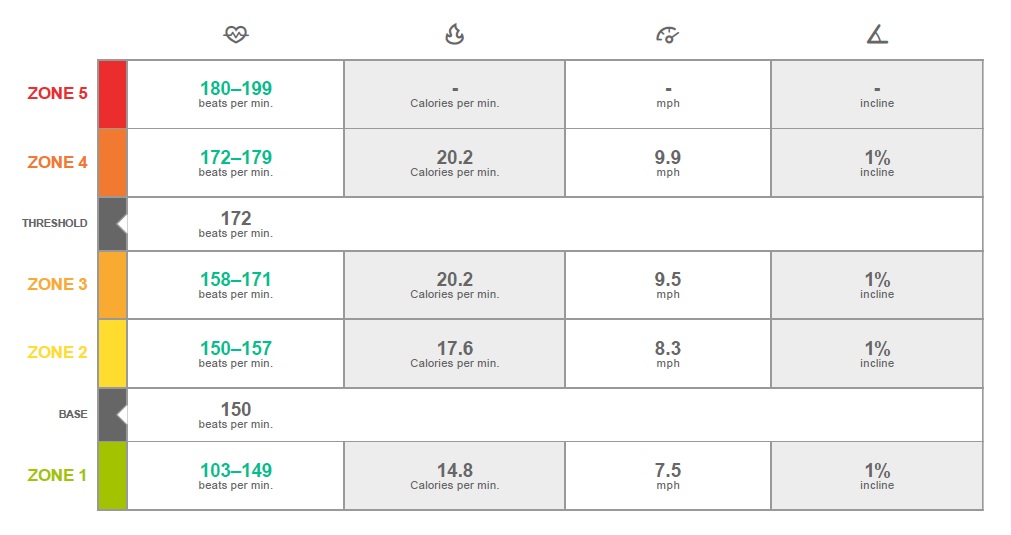Click the heart rate column icon
The height and width of the screenshot is (535, 1011).
coord(236,35)
